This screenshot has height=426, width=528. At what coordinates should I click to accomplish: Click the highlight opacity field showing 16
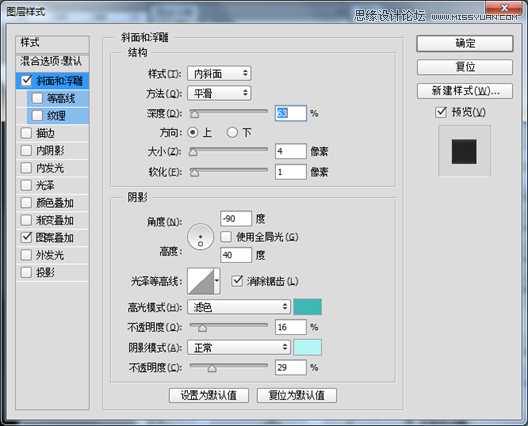(x=291, y=327)
